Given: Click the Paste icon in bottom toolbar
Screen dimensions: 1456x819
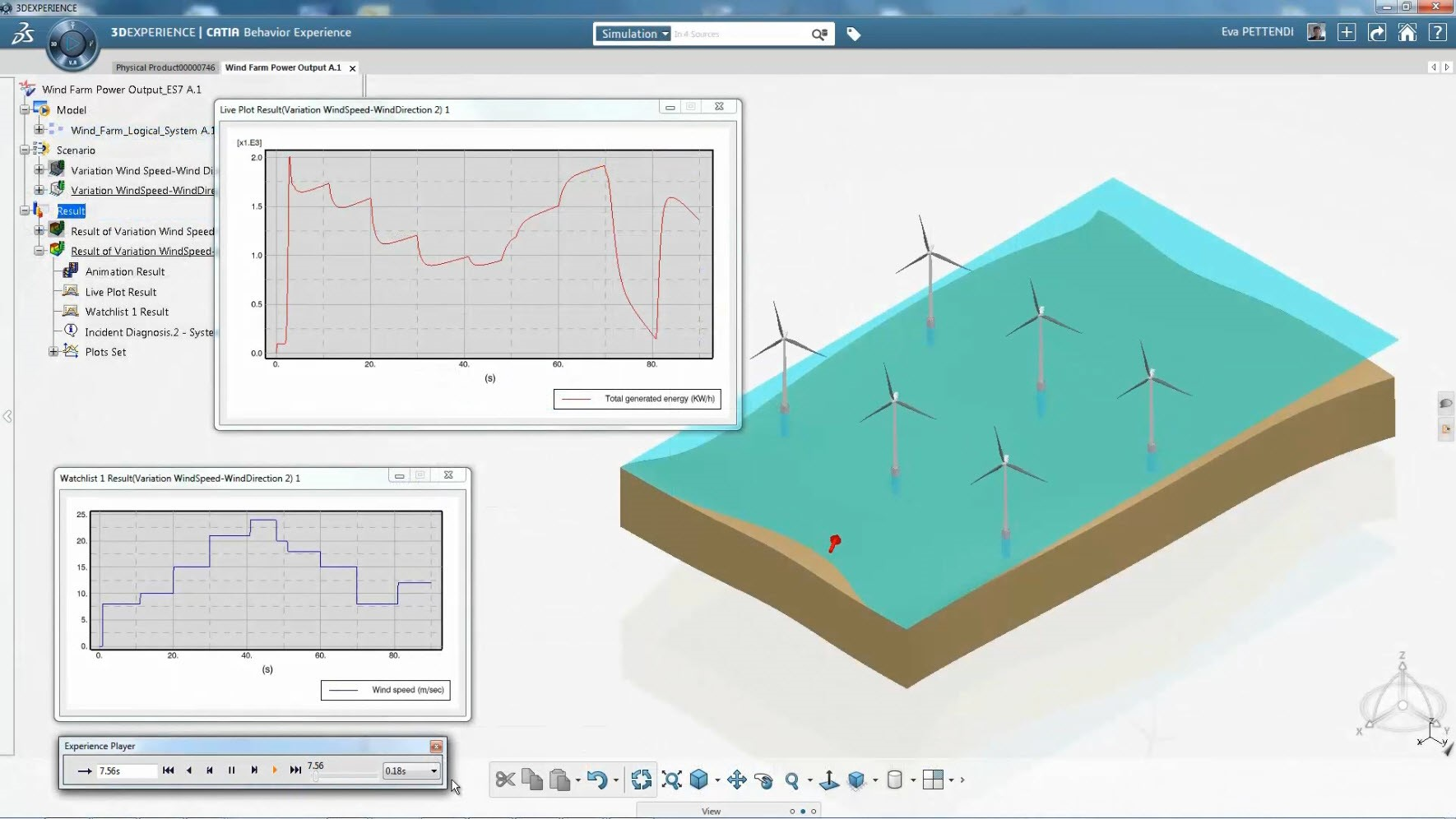Looking at the screenshot, I should pyautogui.click(x=560, y=780).
